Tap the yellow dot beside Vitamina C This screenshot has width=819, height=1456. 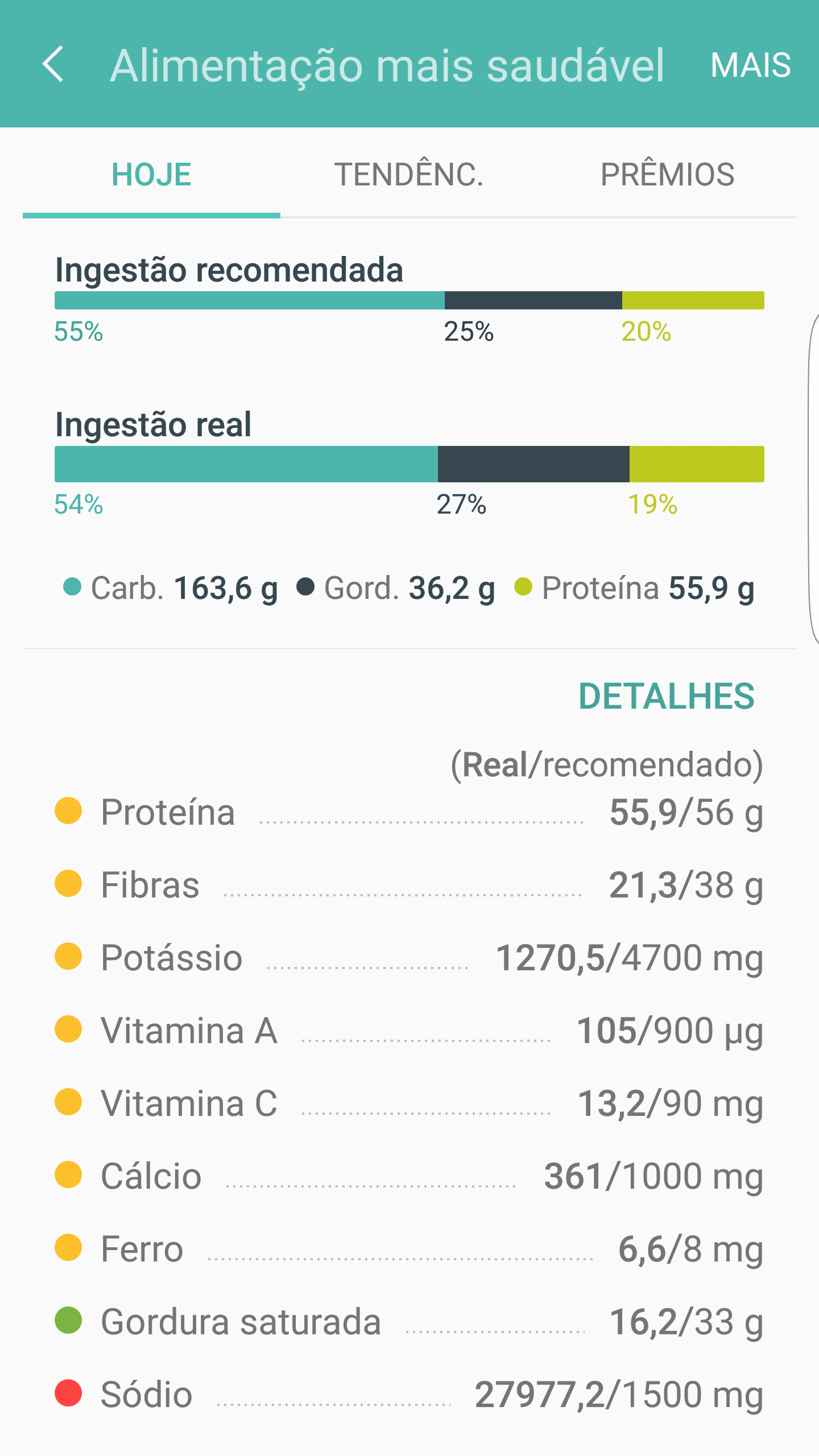pos(68,1102)
